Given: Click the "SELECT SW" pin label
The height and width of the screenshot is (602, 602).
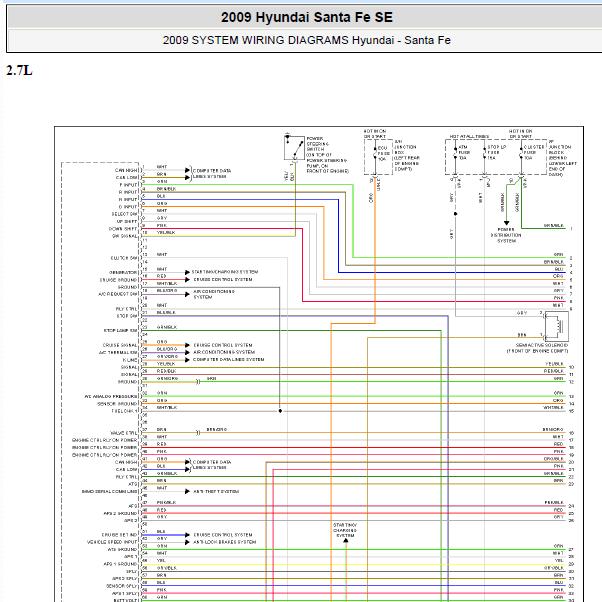Looking at the screenshot, I should point(124,214).
